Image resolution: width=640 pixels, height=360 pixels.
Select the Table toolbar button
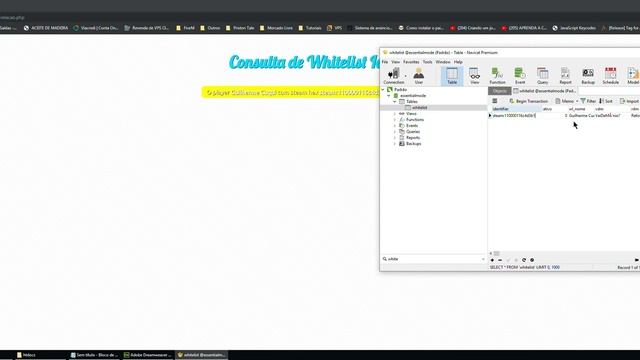(x=452, y=76)
